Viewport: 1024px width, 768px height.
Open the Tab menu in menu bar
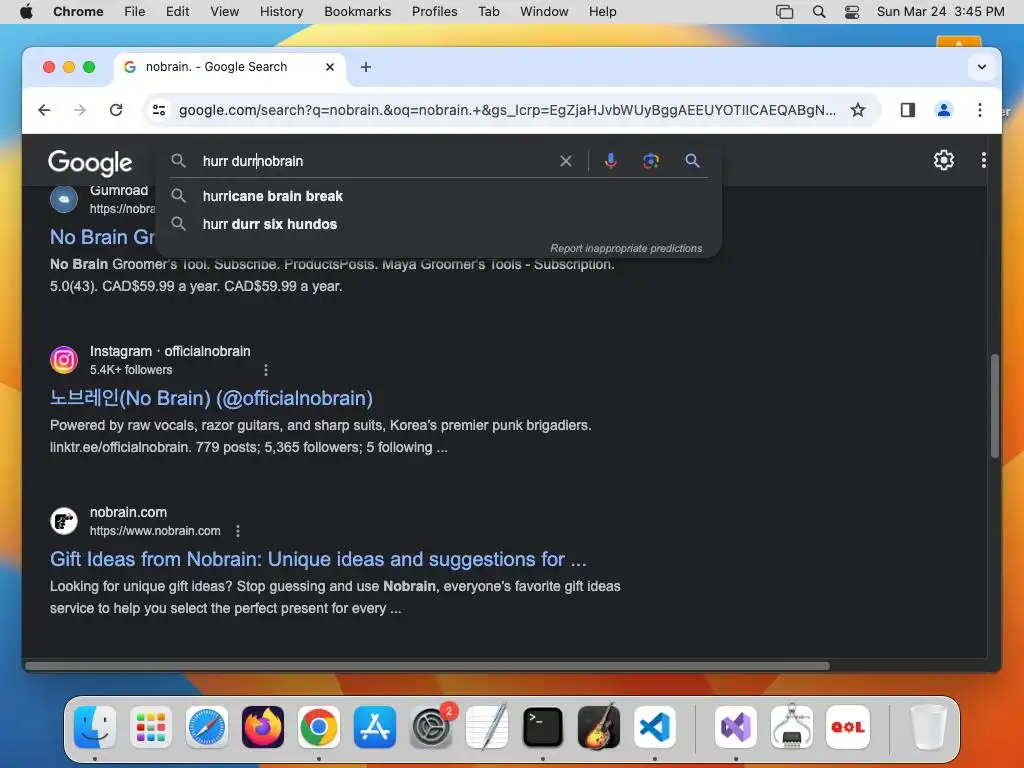(x=488, y=12)
